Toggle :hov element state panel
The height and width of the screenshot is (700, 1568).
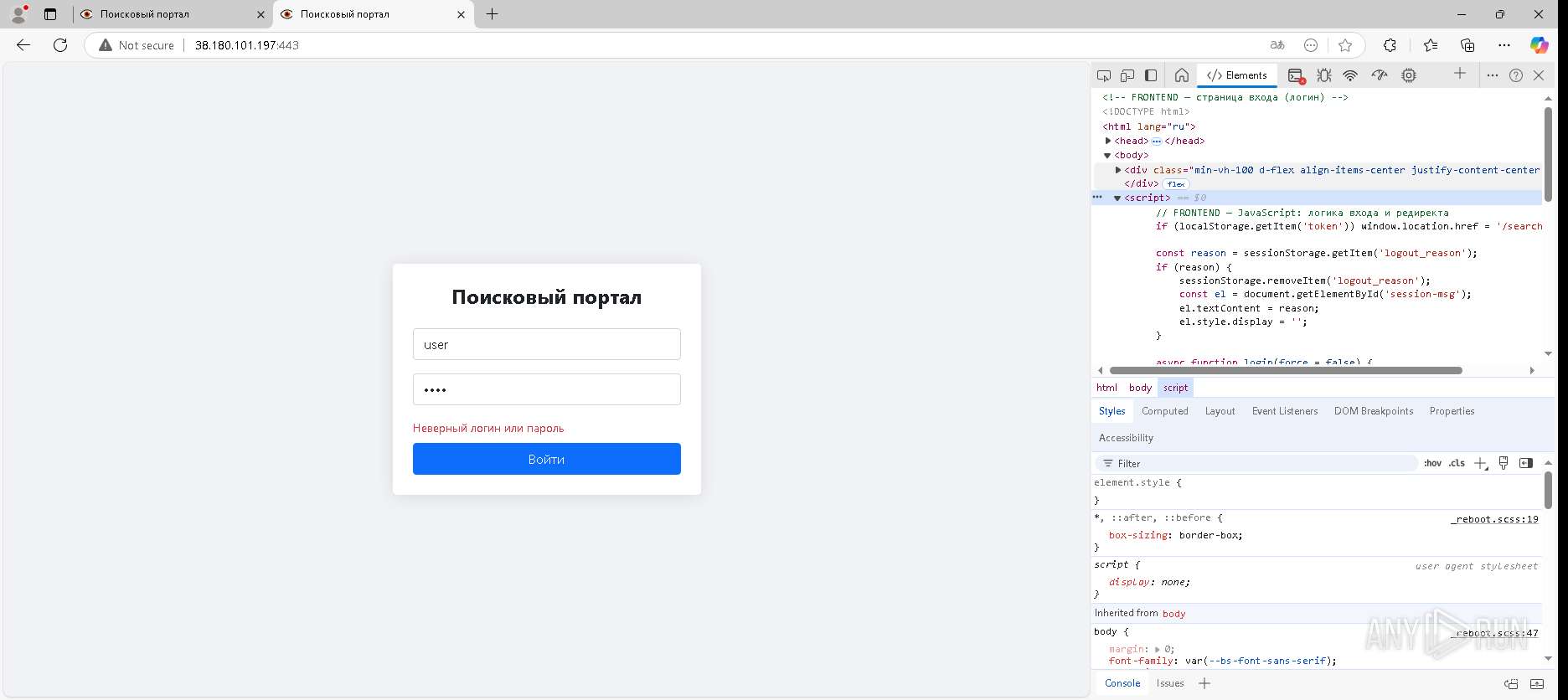[1432, 463]
